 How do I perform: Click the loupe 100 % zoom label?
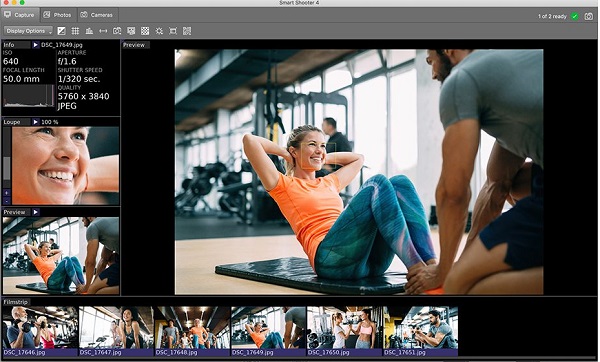point(49,122)
